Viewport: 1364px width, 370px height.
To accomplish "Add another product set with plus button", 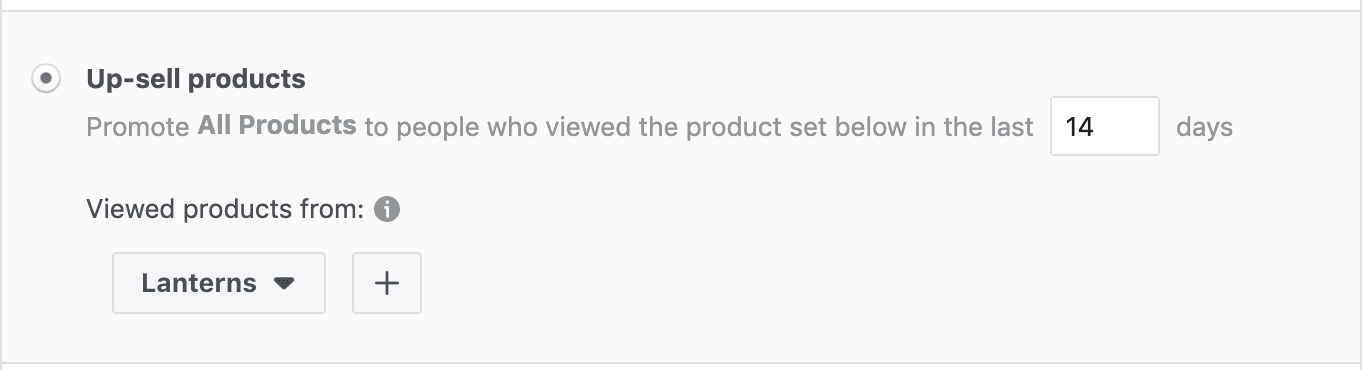I will click(387, 283).
